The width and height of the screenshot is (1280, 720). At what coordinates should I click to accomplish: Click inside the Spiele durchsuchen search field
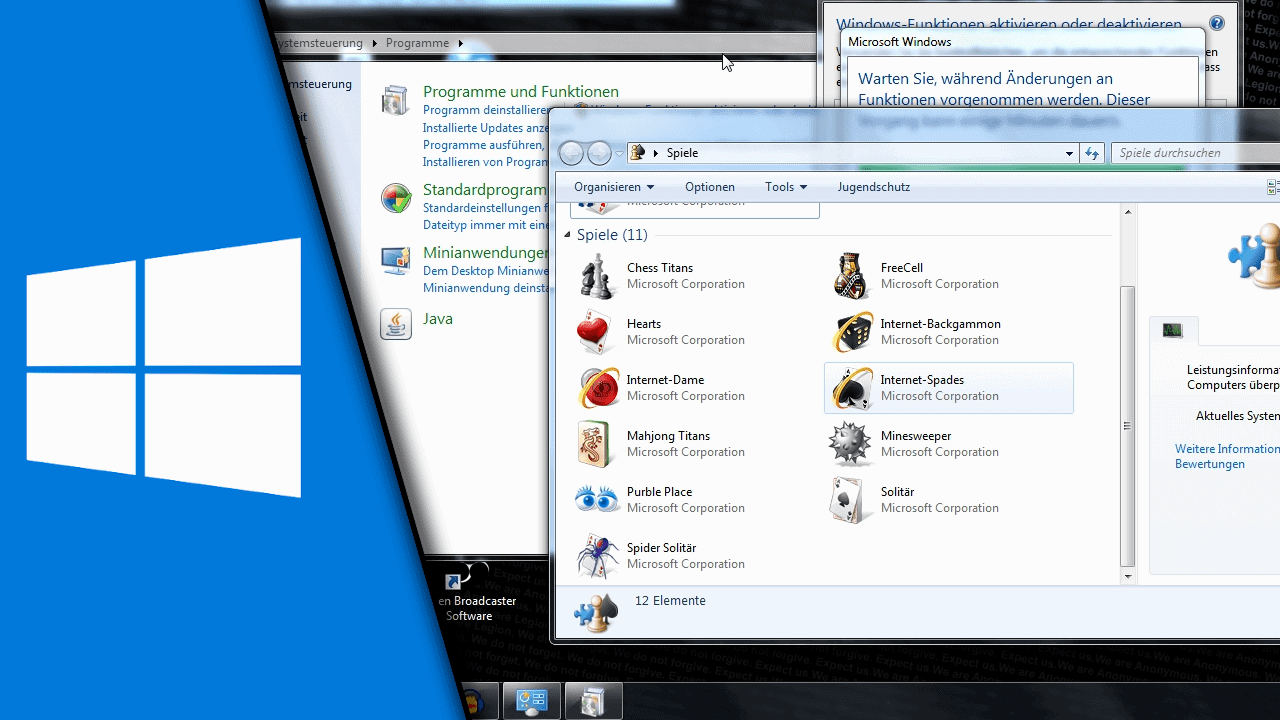(x=1195, y=153)
